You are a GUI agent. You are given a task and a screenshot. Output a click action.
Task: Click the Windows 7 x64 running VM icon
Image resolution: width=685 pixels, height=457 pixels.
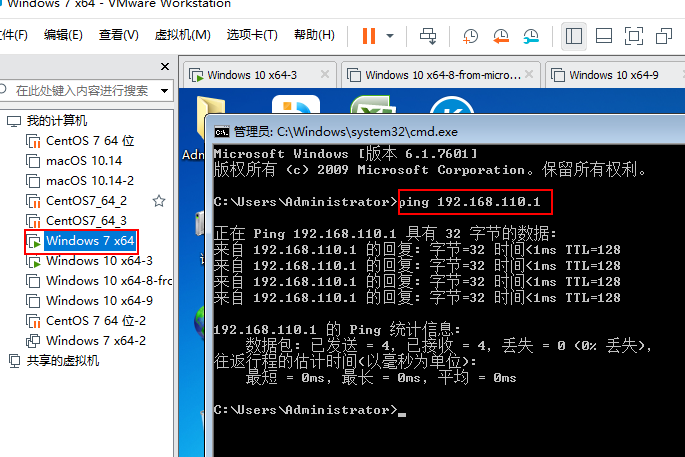tap(34, 241)
